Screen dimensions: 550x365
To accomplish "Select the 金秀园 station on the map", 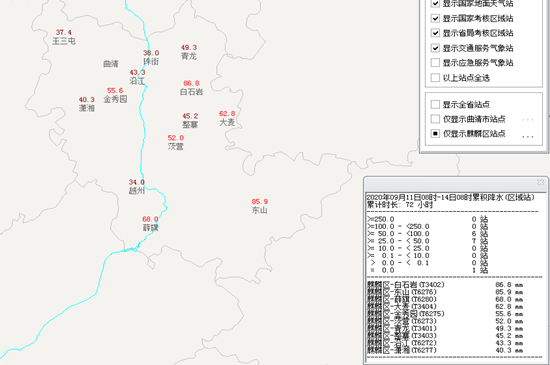I will point(115,99).
